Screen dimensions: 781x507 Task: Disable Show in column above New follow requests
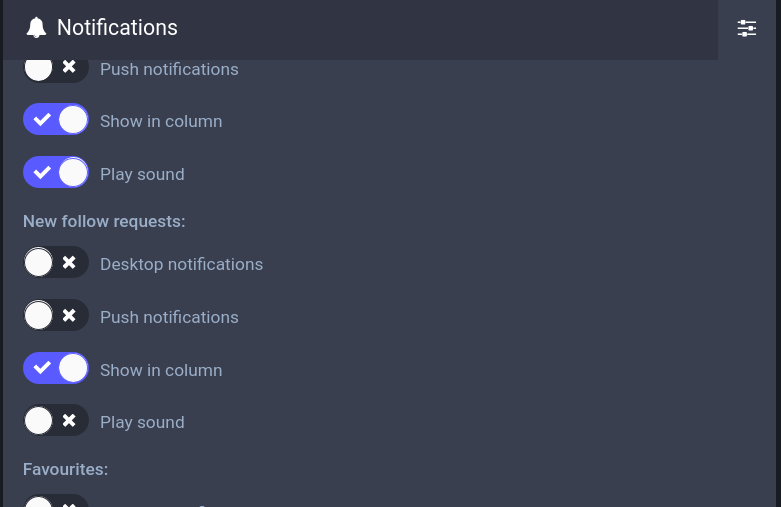[55, 120]
